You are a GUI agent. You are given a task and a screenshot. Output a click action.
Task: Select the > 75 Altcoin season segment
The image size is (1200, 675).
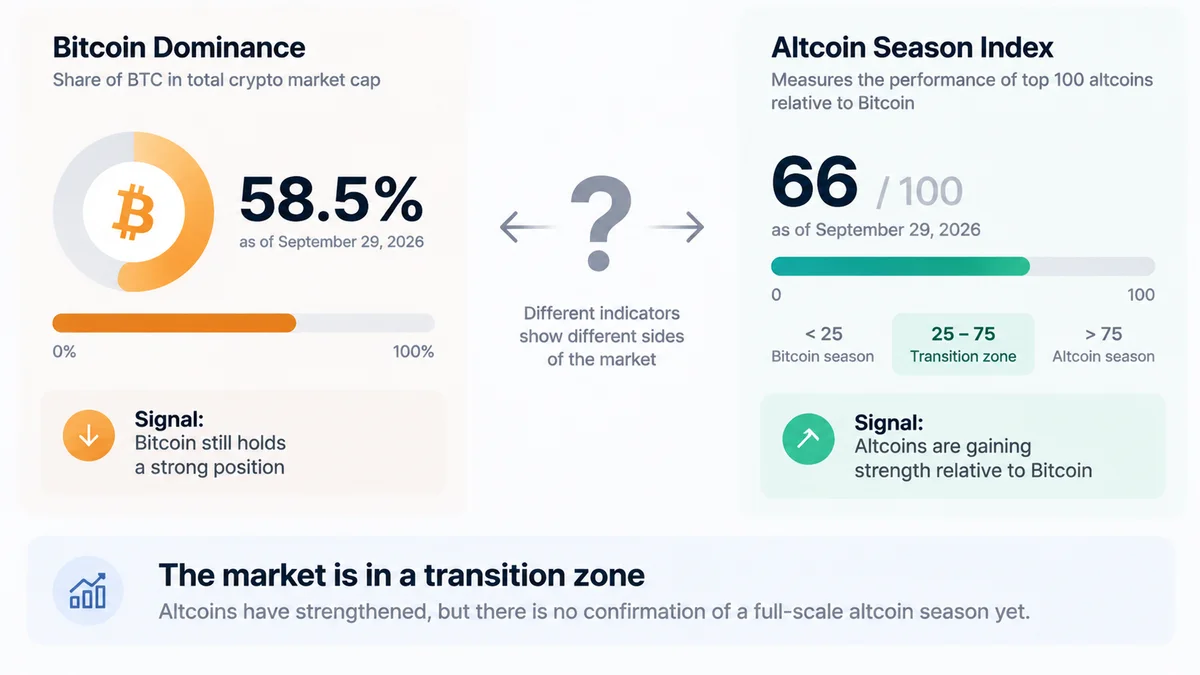(x=1103, y=345)
